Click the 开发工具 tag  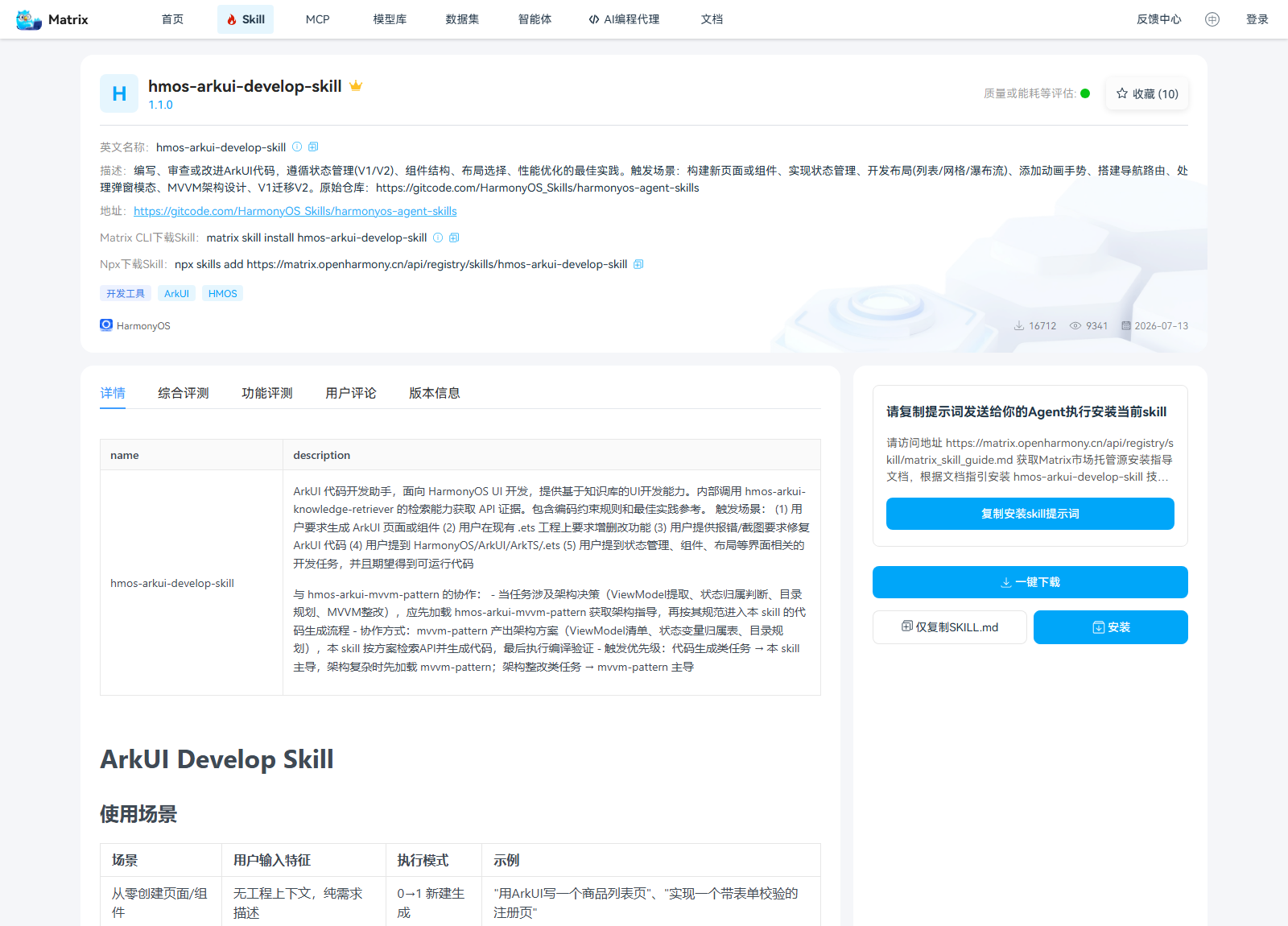tap(126, 294)
